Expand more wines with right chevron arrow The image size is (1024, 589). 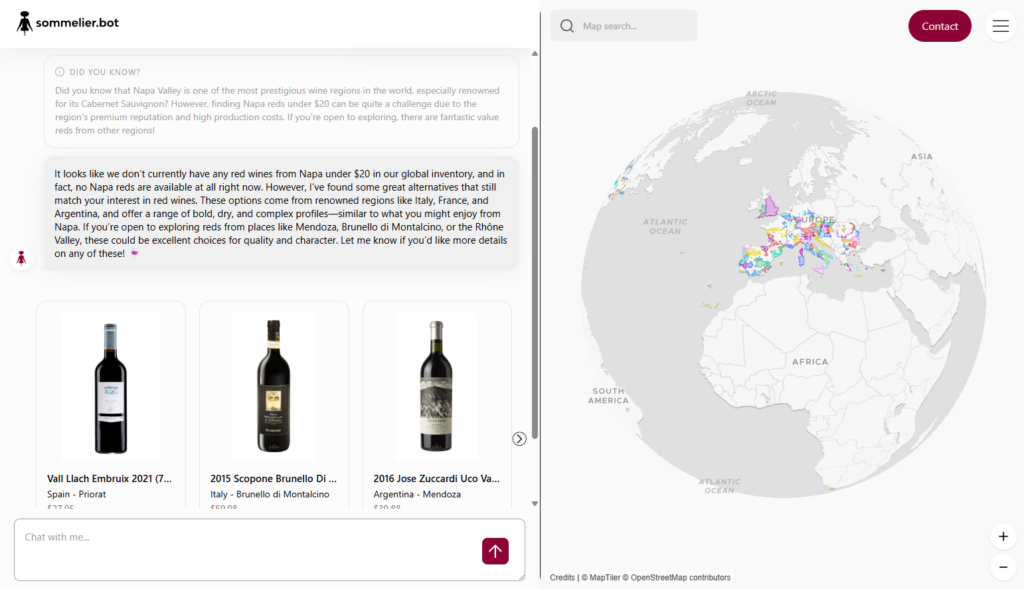click(518, 438)
